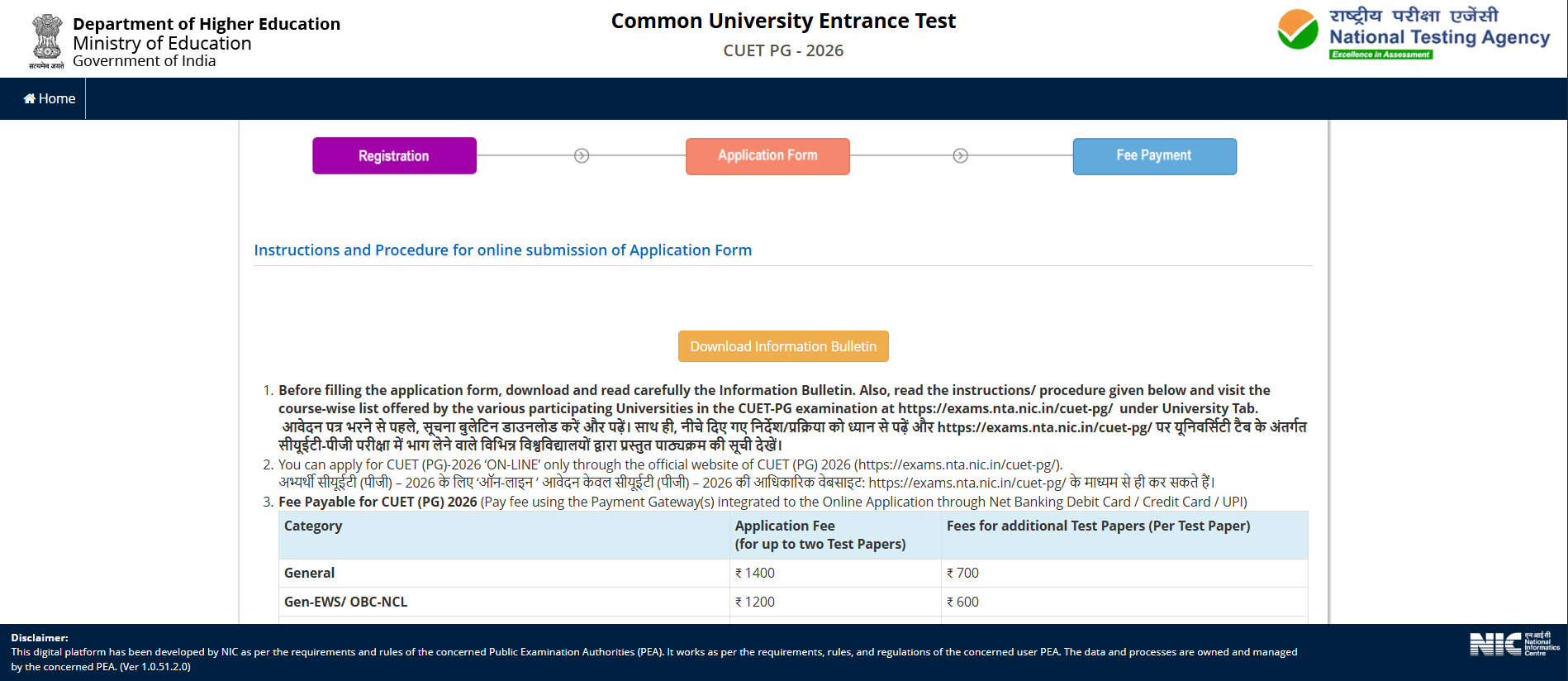This screenshot has width=1568, height=681.
Task: Click the Common University Entrance Test title
Action: (x=783, y=21)
